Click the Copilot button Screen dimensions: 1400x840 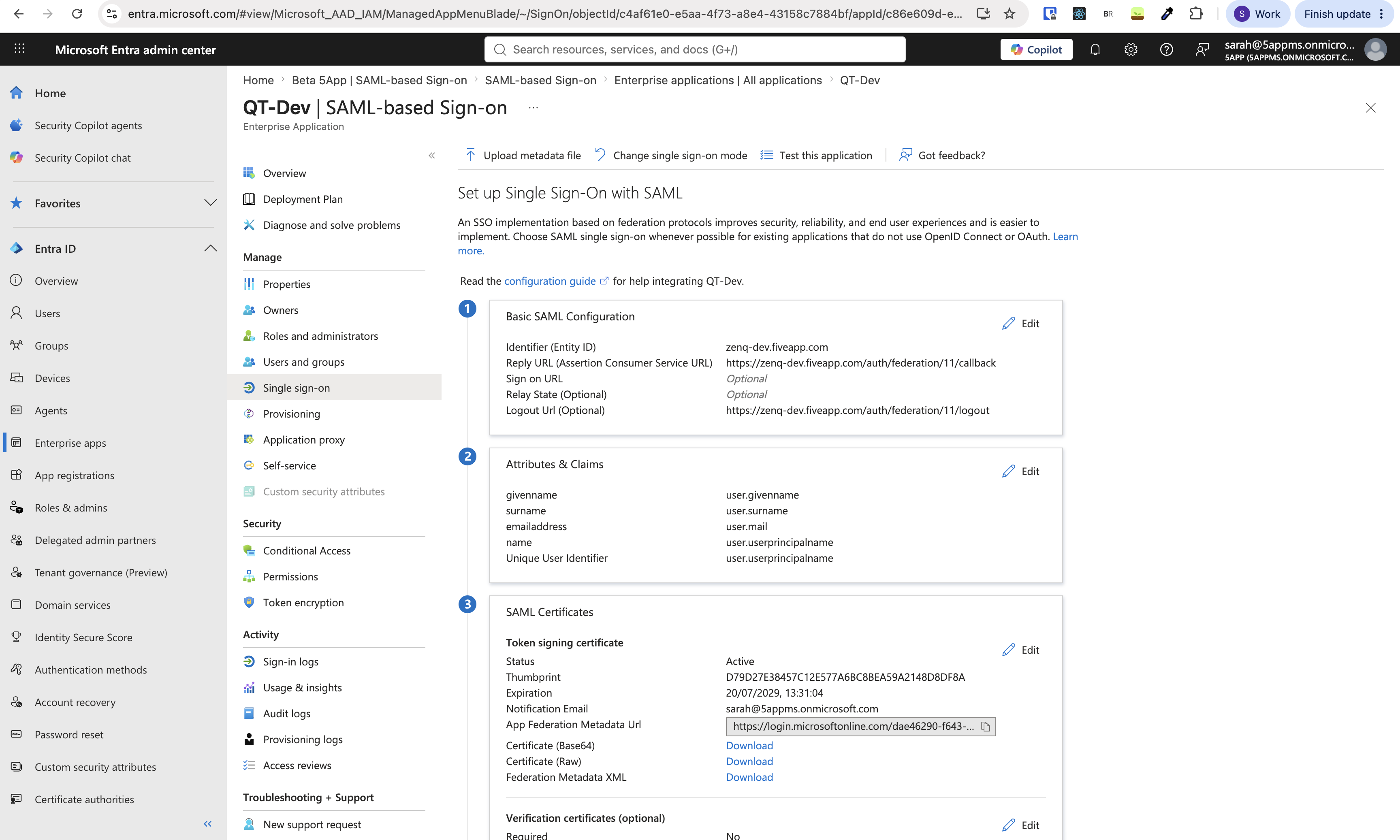pos(1036,50)
